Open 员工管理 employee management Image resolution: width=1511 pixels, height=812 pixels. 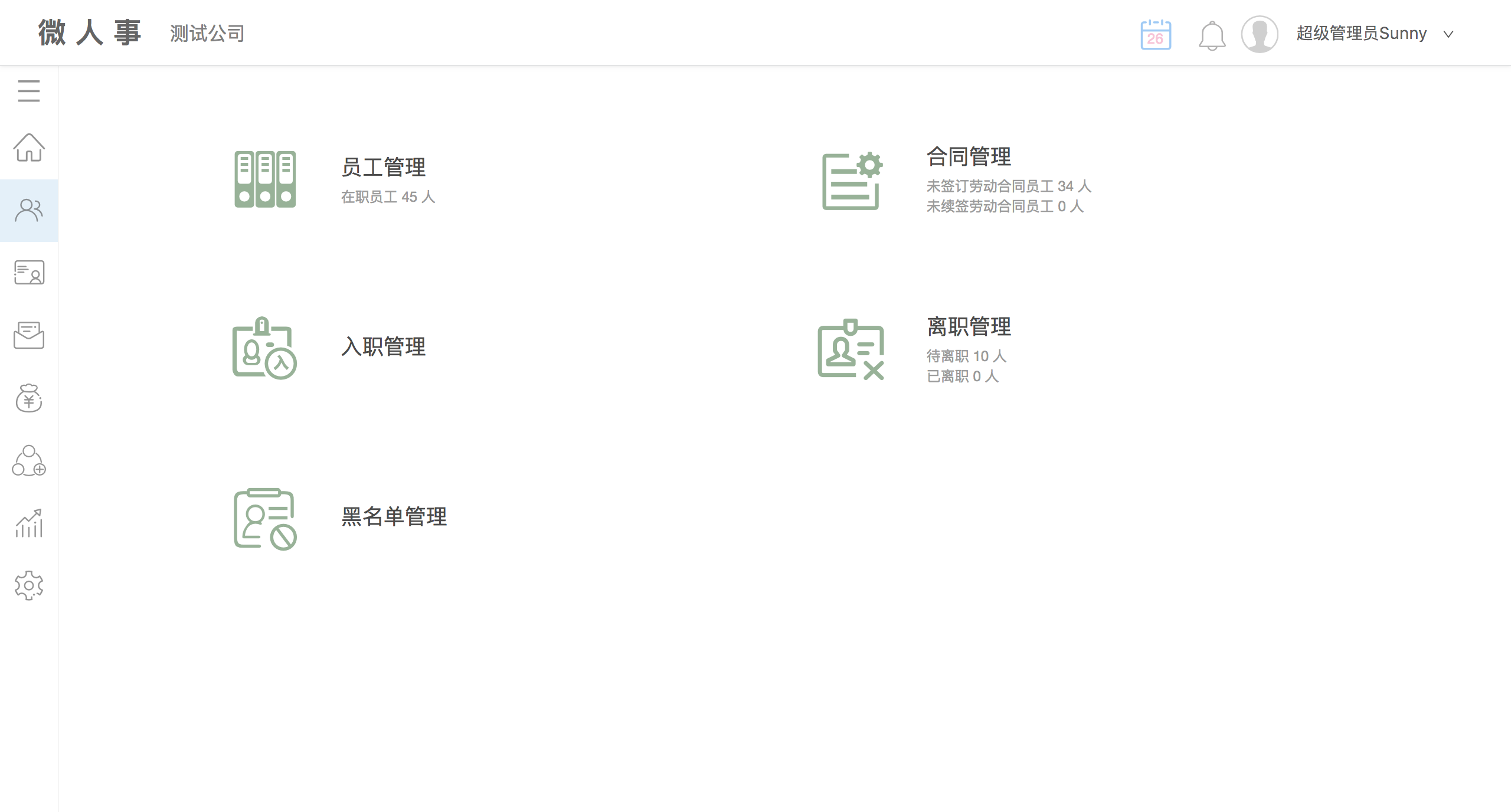[x=383, y=168]
